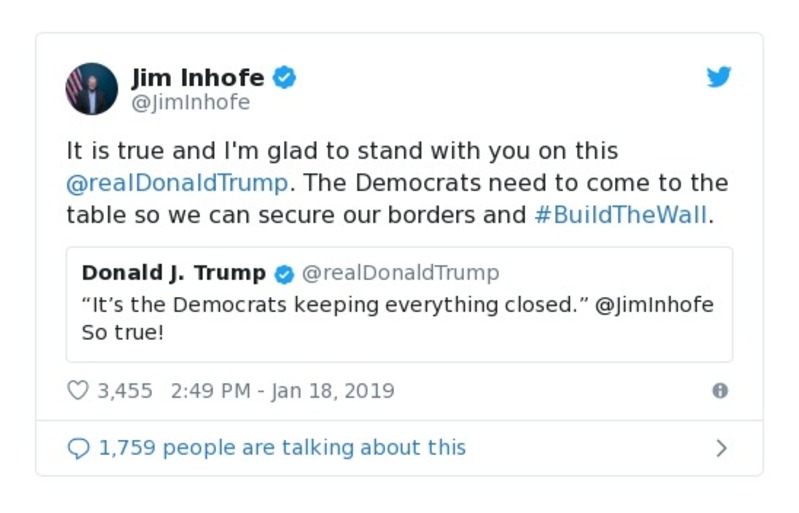Screen dimensions: 799x513
Task: Open the @JimInhofe handle under the name
Action: point(191,103)
